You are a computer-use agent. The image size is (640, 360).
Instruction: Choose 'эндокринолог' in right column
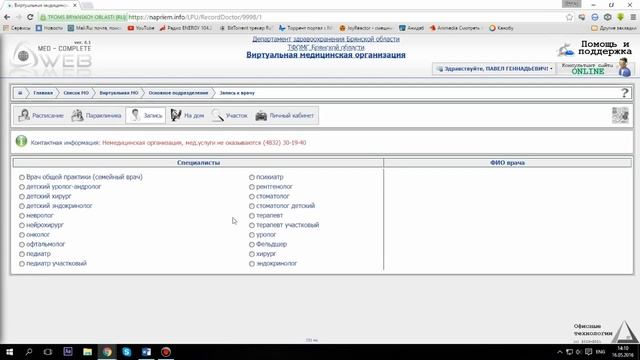click(x=252, y=264)
